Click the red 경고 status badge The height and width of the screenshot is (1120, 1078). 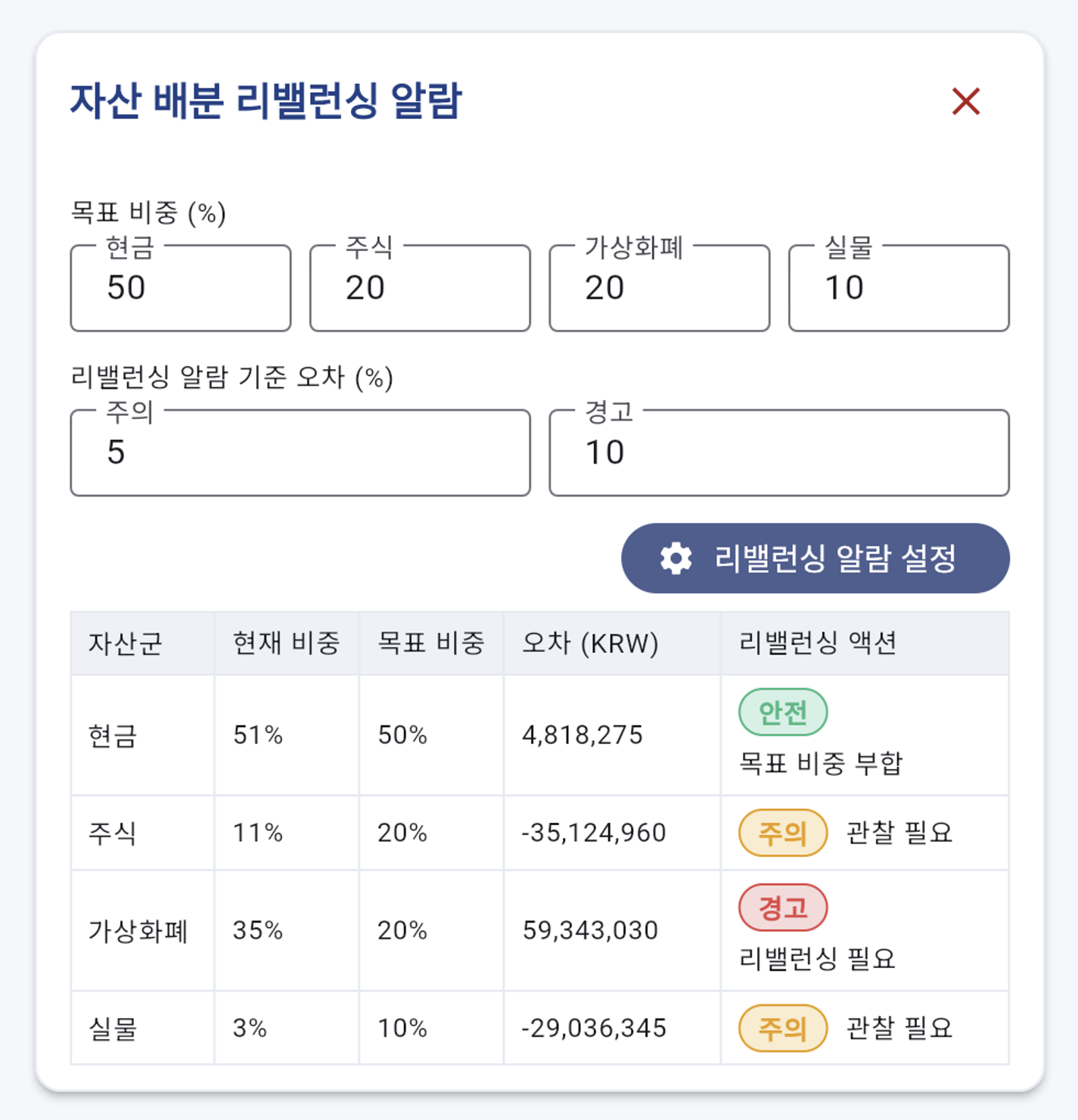pos(782,907)
